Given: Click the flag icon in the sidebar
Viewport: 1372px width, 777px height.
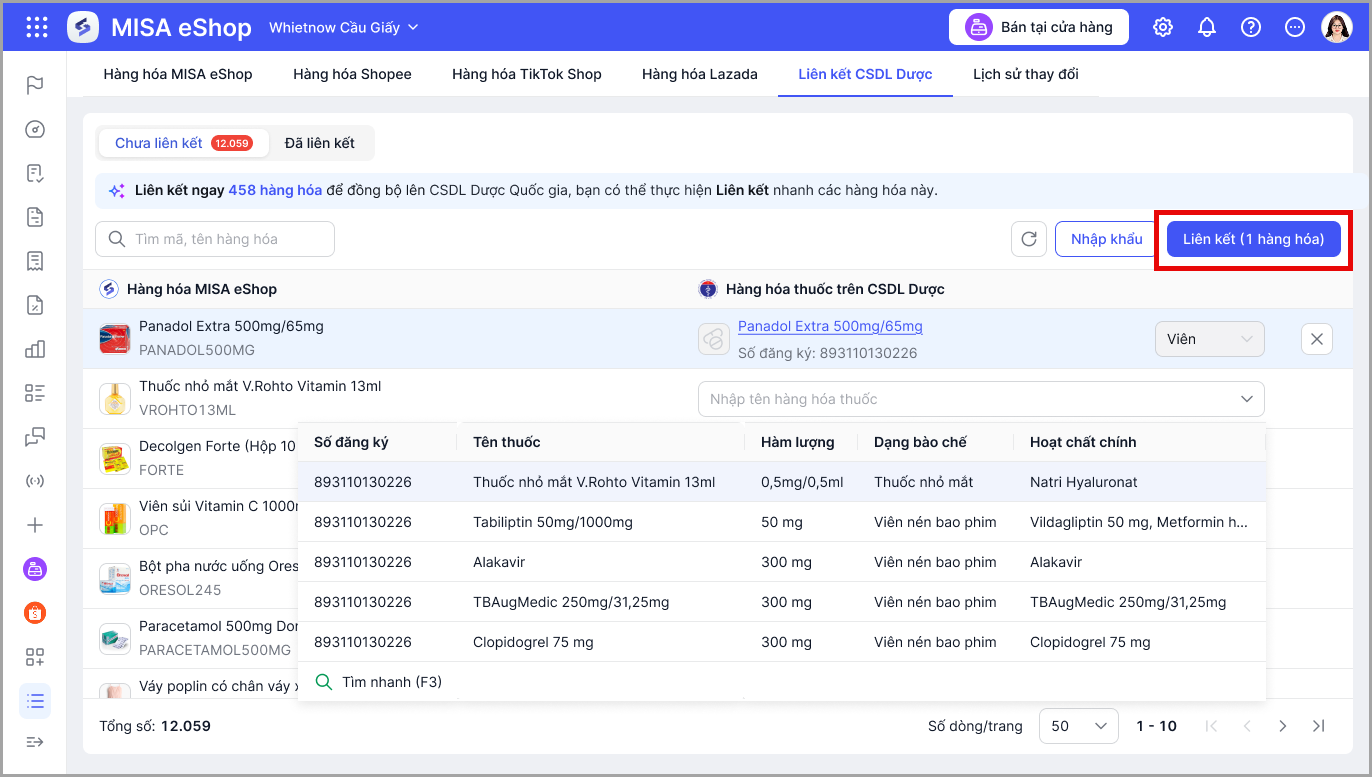Looking at the screenshot, I should click(35, 85).
